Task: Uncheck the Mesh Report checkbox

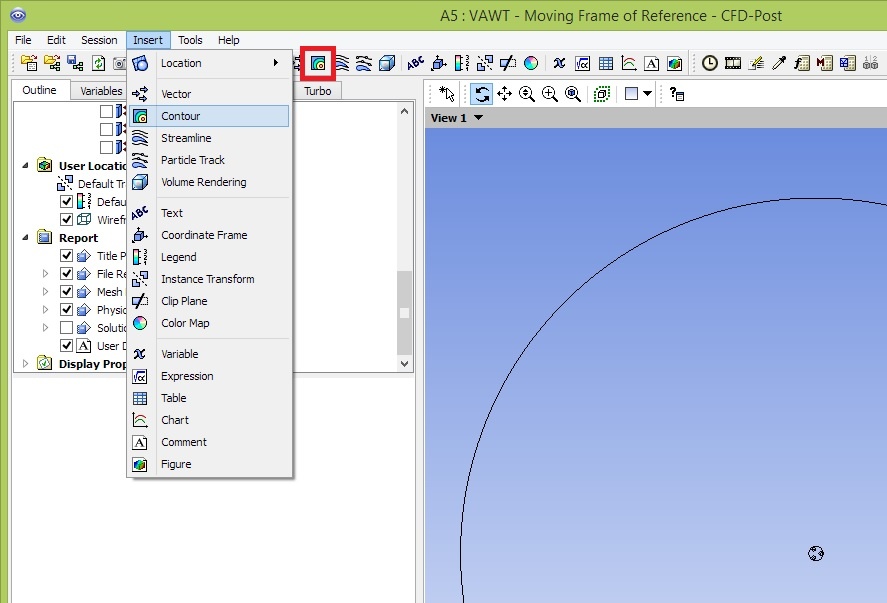Action: point(66,292)
